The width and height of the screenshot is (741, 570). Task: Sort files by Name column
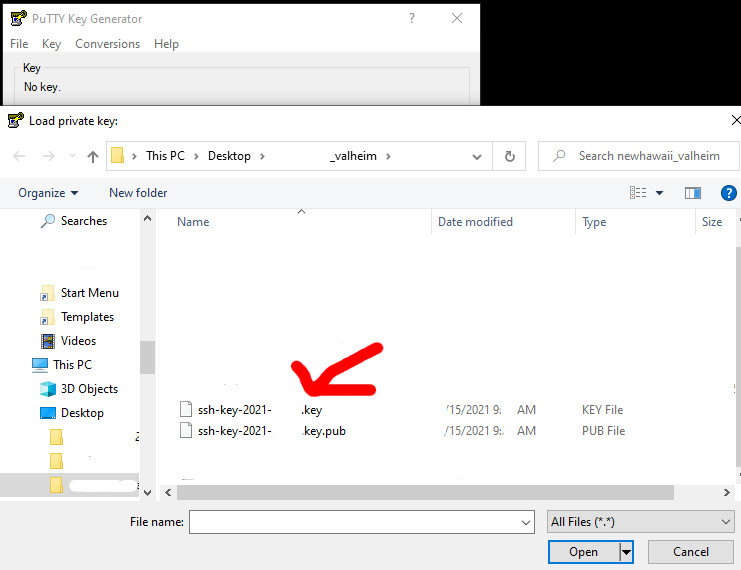tap(193, 222)
